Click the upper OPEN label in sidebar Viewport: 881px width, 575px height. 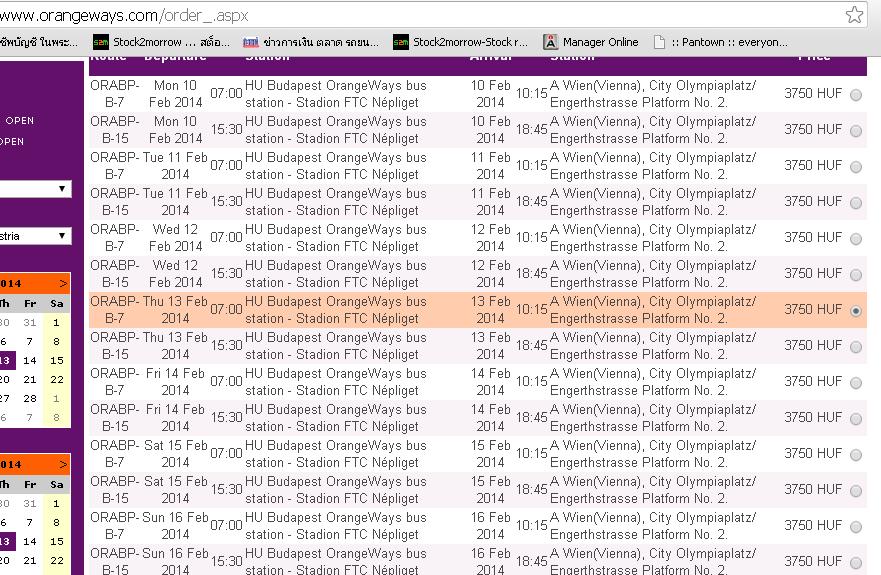(20, 120)
